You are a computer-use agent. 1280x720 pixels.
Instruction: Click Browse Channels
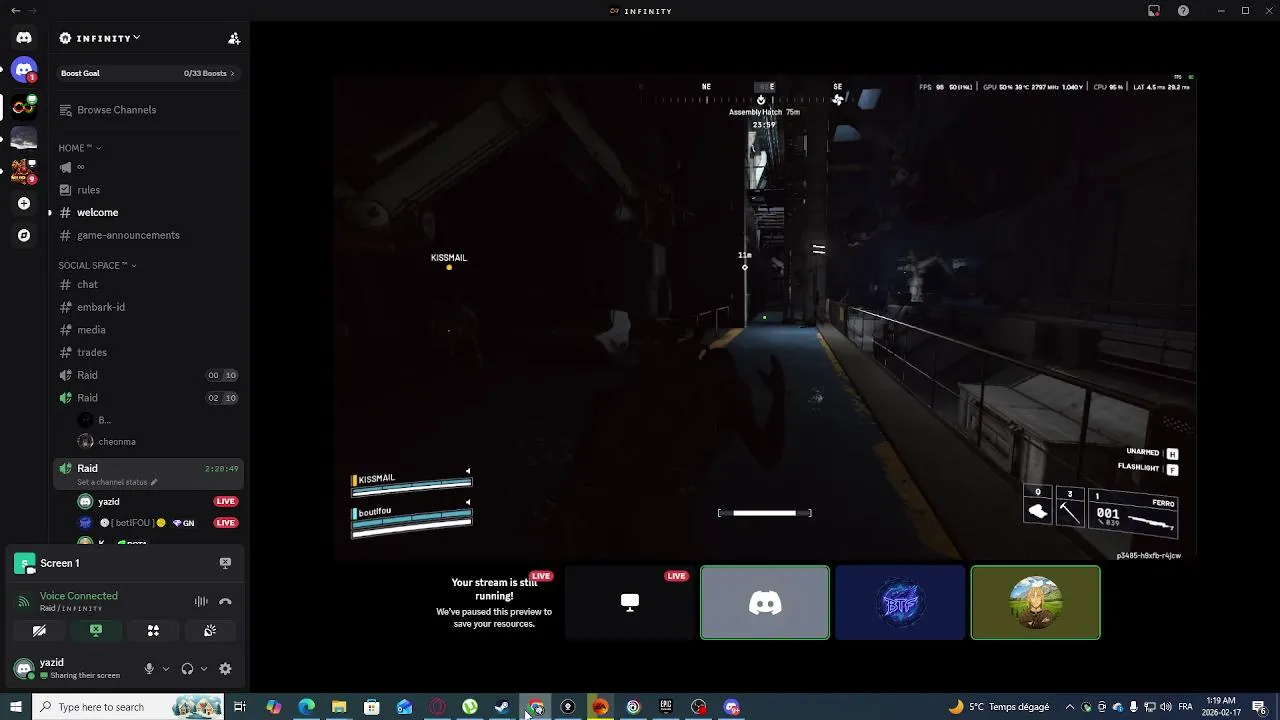pyautogui.click(x=150, y=110)
